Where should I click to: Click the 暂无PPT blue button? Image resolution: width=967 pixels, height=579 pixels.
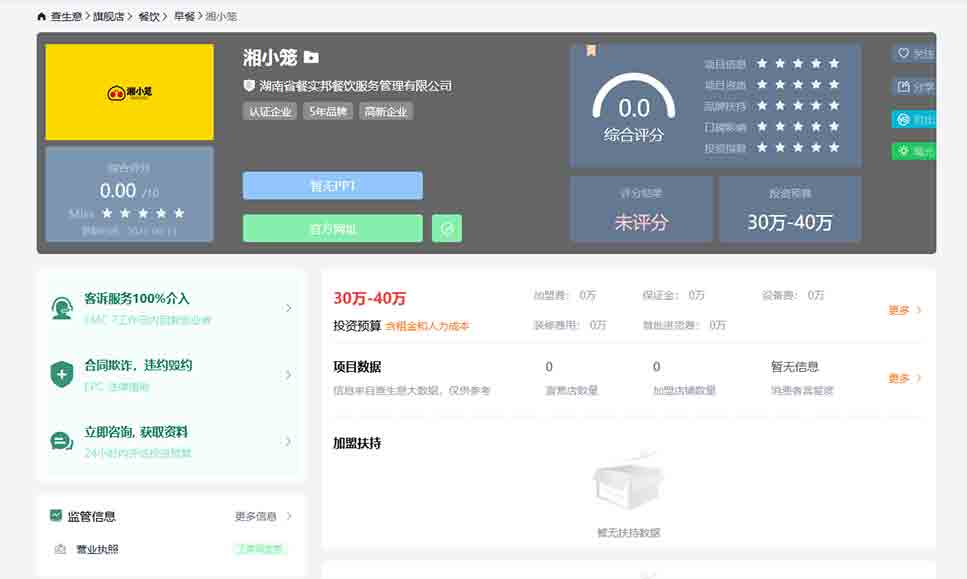point(332,186)
